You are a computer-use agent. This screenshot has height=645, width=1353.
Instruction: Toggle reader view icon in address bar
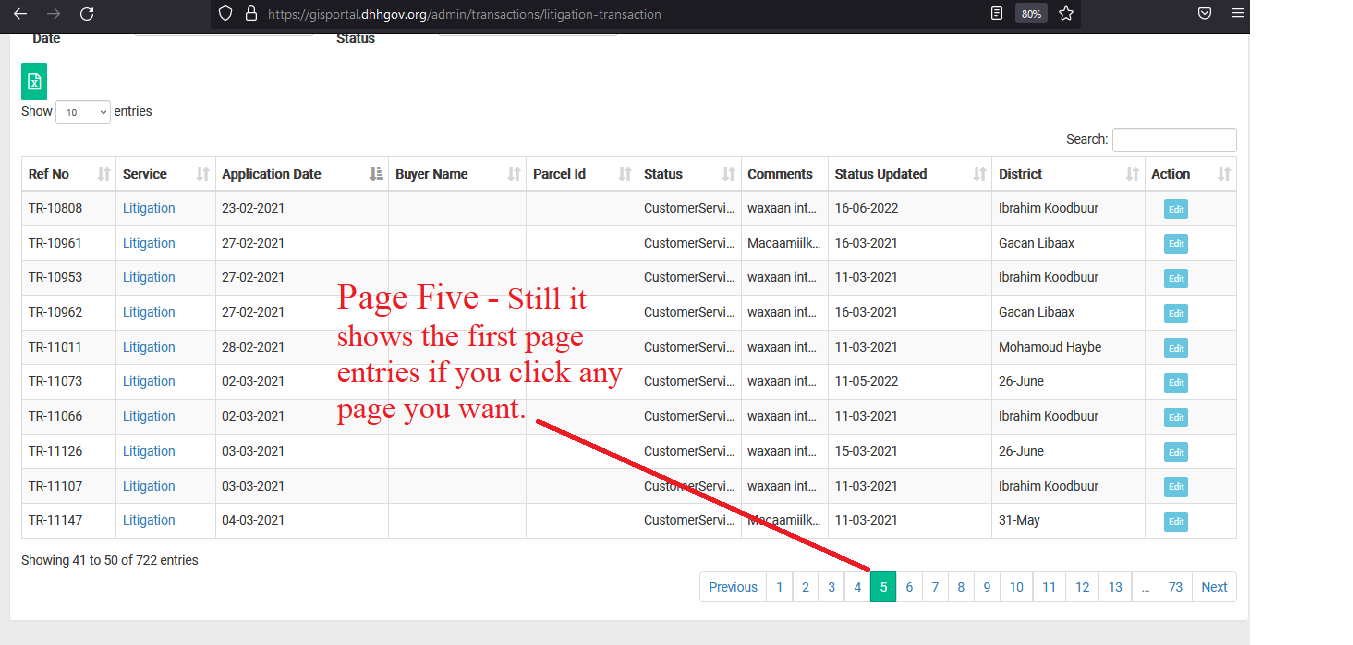point(996,14)
